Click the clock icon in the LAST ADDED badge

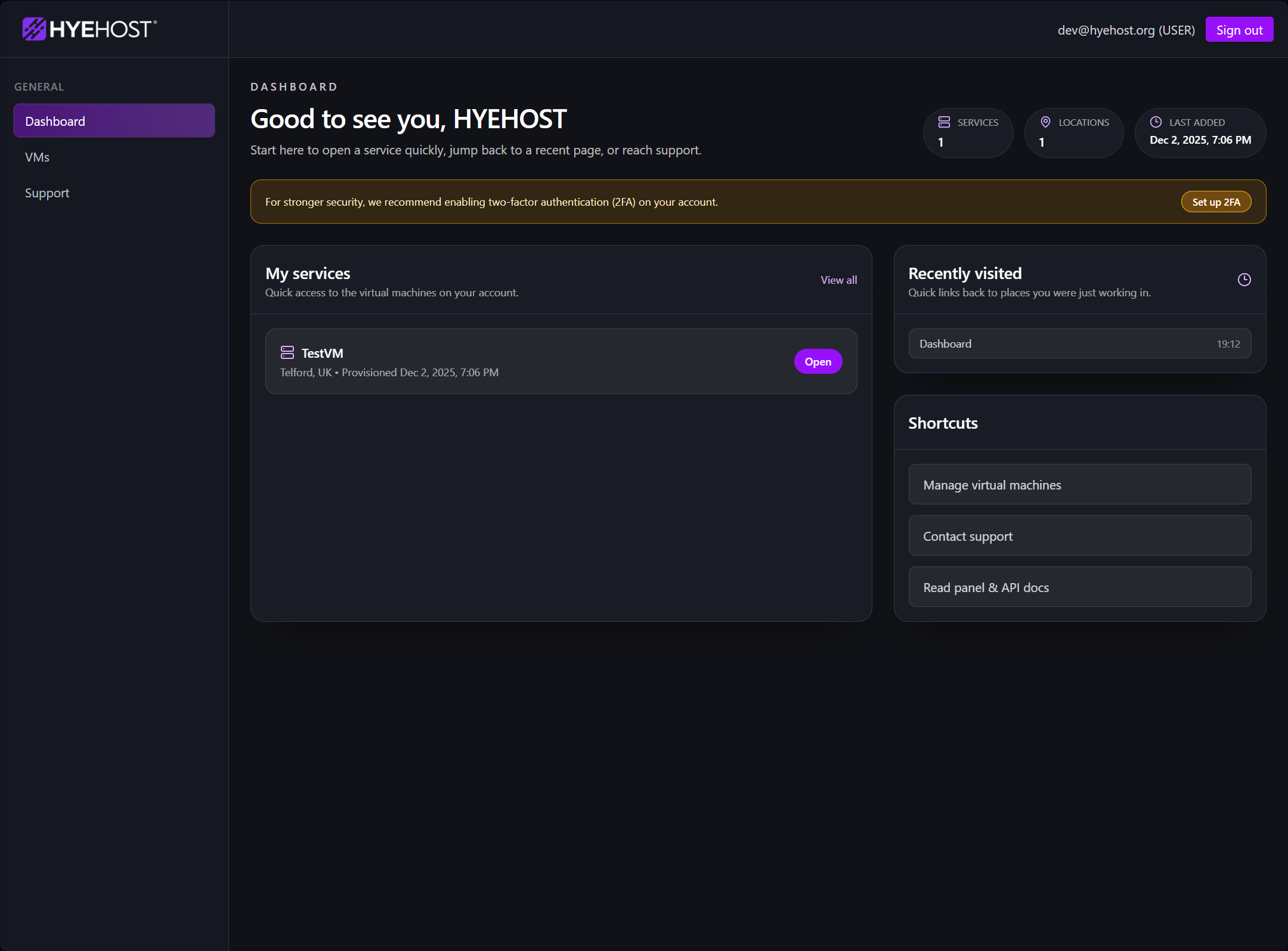1156,122
